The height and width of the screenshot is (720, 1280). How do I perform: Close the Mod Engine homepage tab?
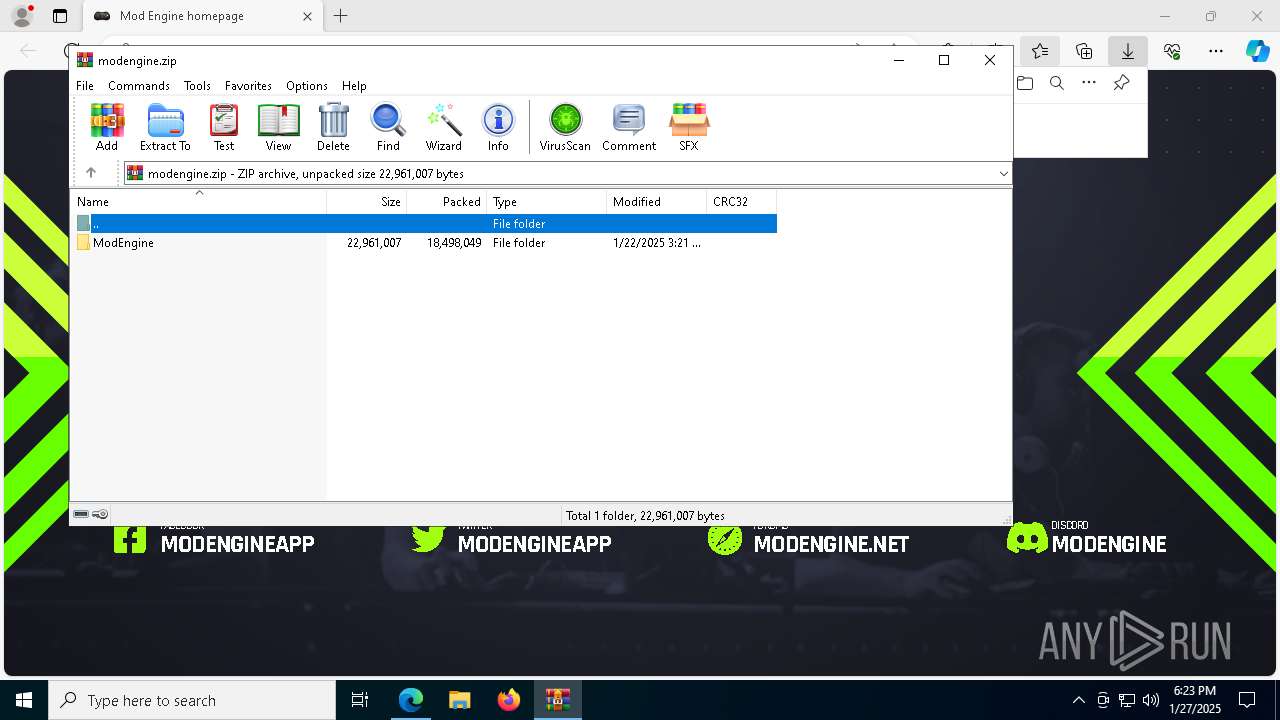(307, 16)
